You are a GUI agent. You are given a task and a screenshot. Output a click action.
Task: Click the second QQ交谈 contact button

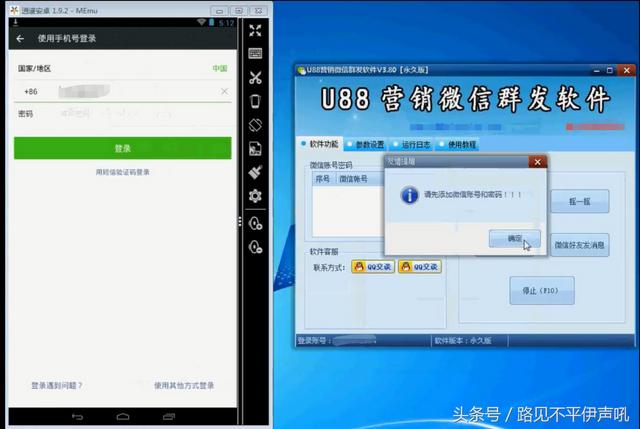pos(420,267)
